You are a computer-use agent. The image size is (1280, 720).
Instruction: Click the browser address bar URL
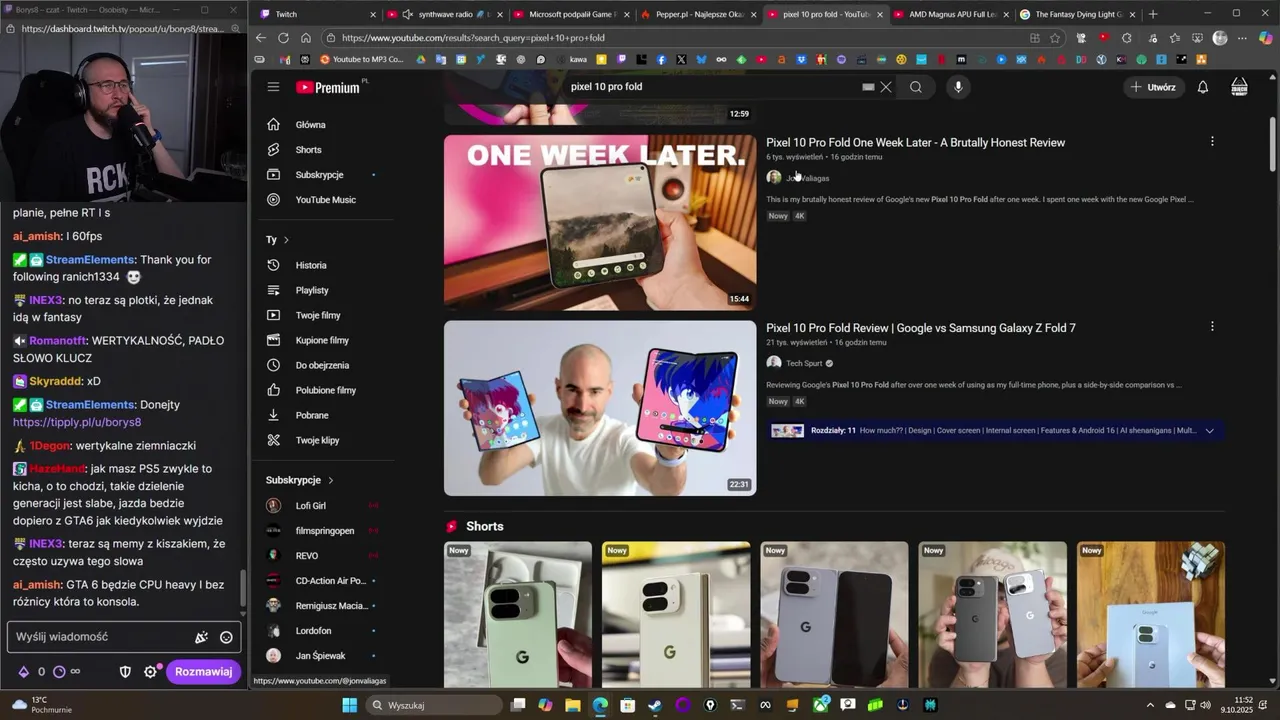click(473, 38)
